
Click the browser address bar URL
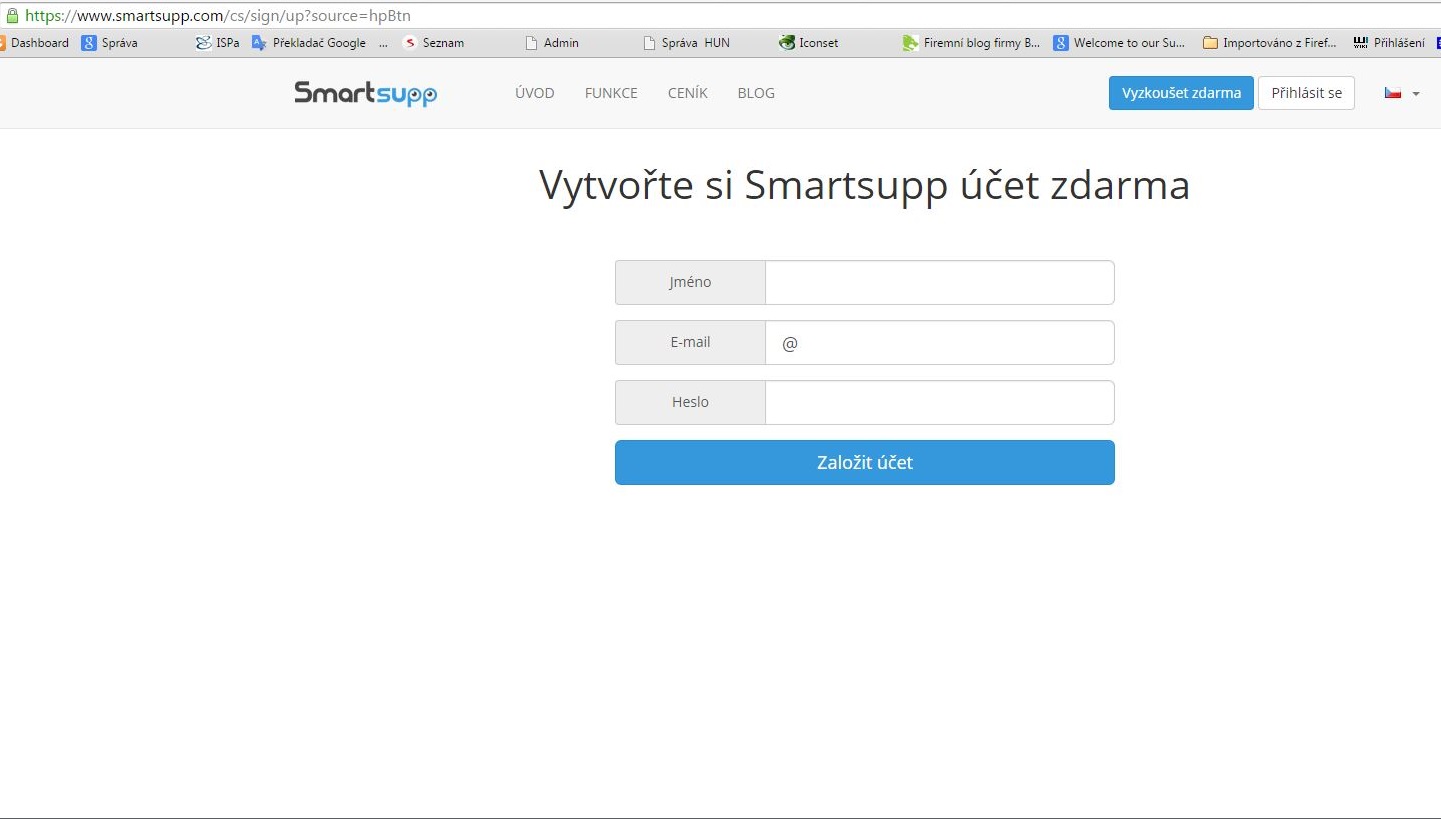pyautogui.click(x=217, y=16)
